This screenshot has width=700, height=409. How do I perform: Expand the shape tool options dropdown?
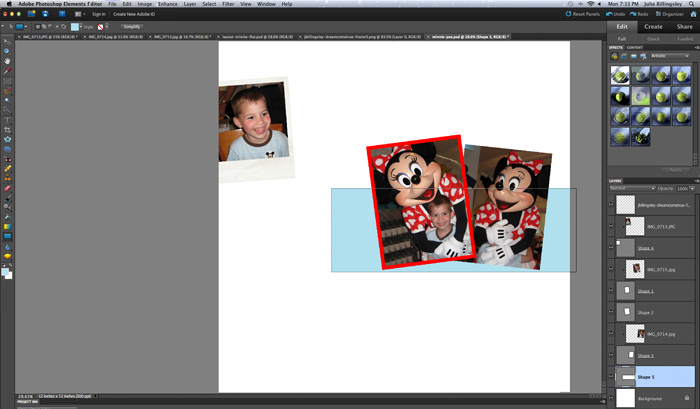[26, 27]
